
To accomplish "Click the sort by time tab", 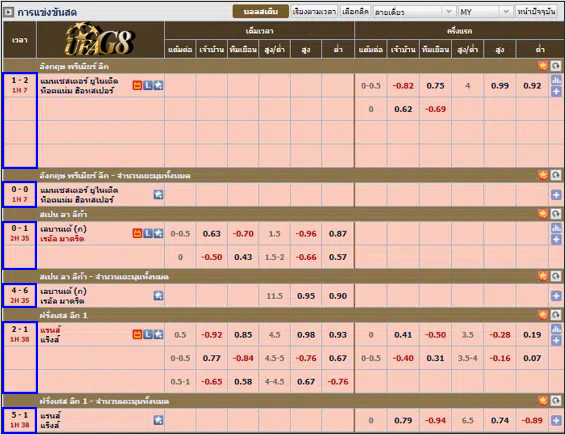I will (x=314, y=12).
